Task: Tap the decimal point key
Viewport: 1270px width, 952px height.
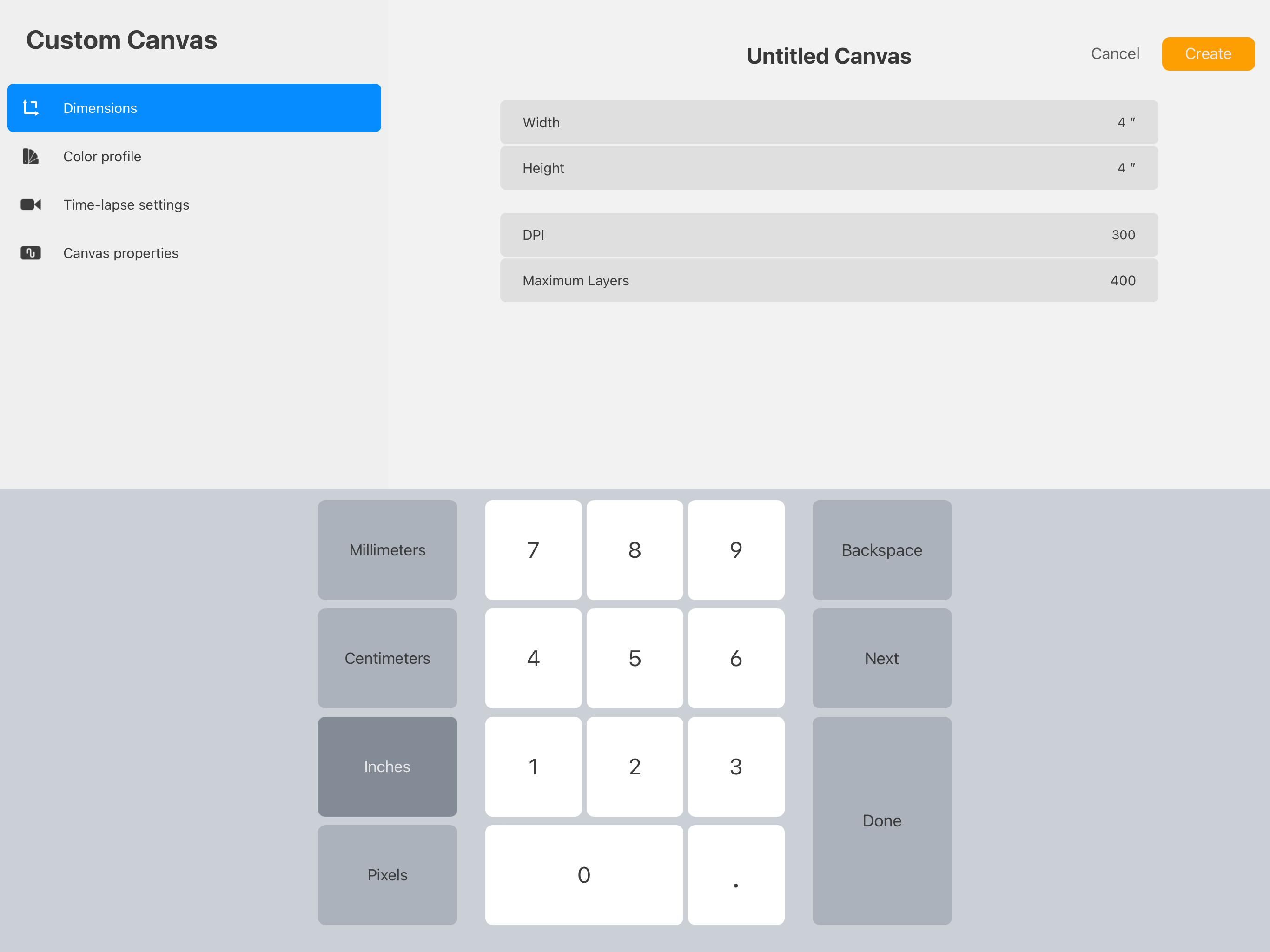Action: click(x=735, y=874)
